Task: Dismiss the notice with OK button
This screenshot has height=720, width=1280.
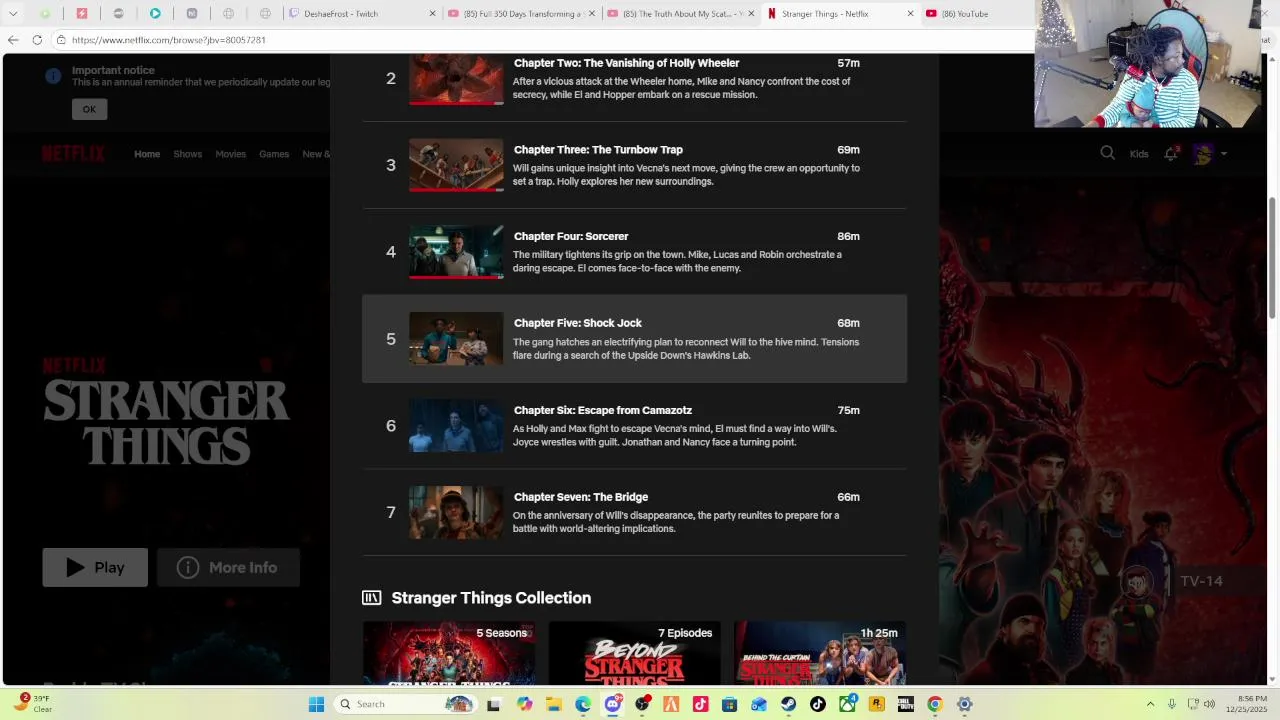Action: (x=89, y=109)
